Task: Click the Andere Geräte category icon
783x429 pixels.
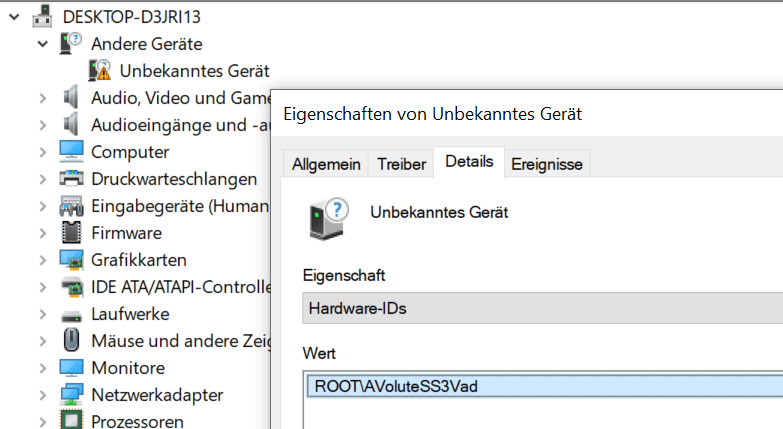Action: (71, 43)
